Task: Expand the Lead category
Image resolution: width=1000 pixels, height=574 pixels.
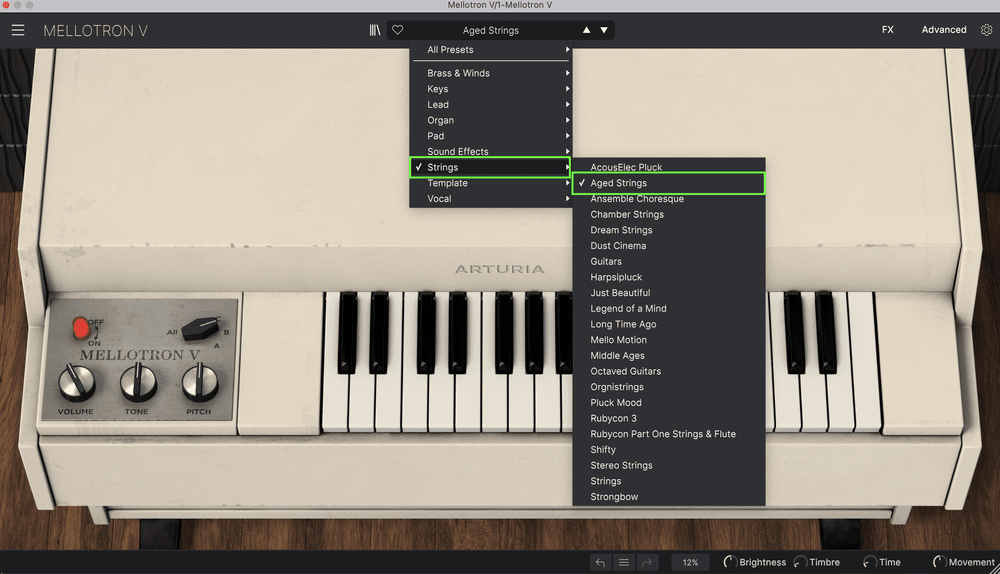Action: tap(490, 105)
